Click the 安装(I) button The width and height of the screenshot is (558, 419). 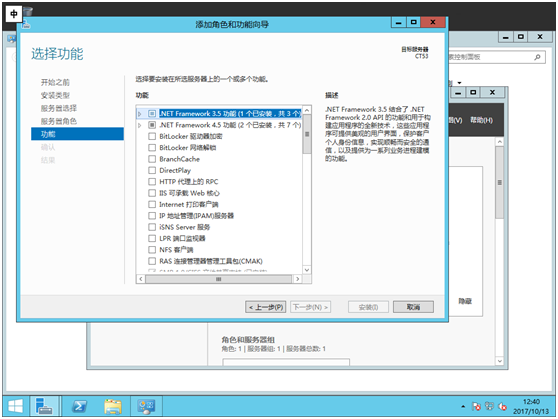click(x=368, y=307)
